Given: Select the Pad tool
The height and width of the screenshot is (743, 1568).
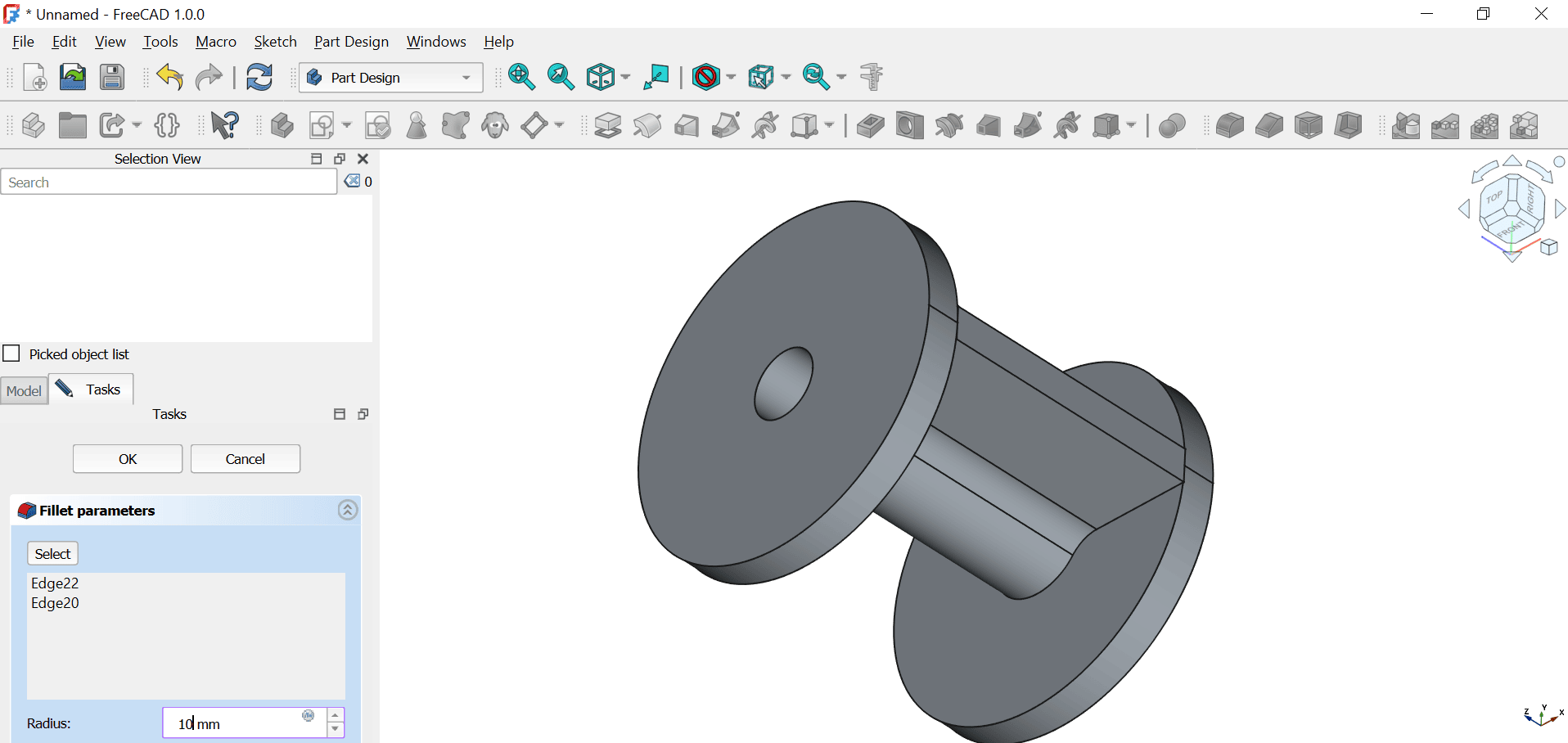Looking at the screenshot, I should coord(608,125).
